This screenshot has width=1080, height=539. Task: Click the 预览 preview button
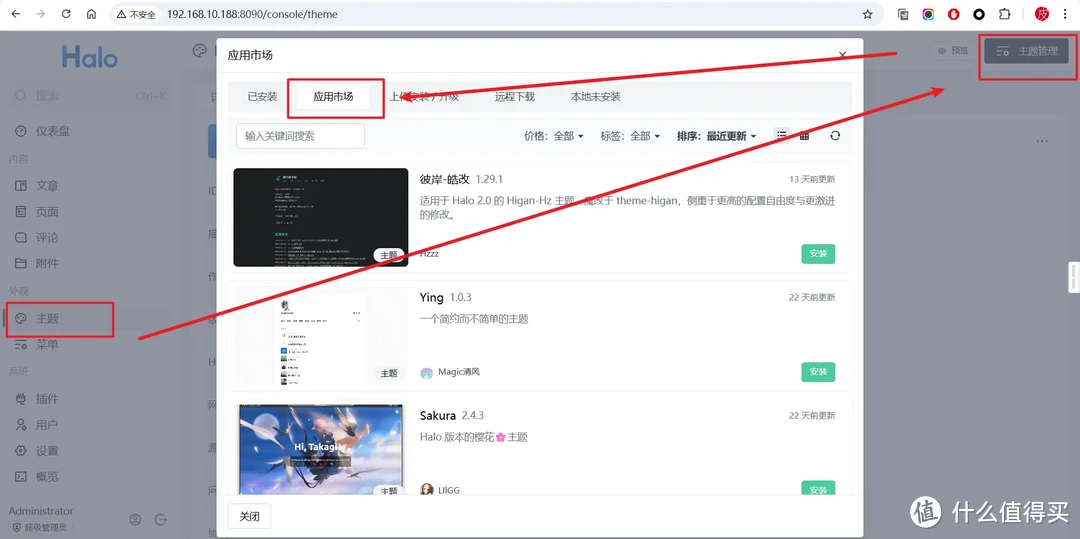point(953,51)
